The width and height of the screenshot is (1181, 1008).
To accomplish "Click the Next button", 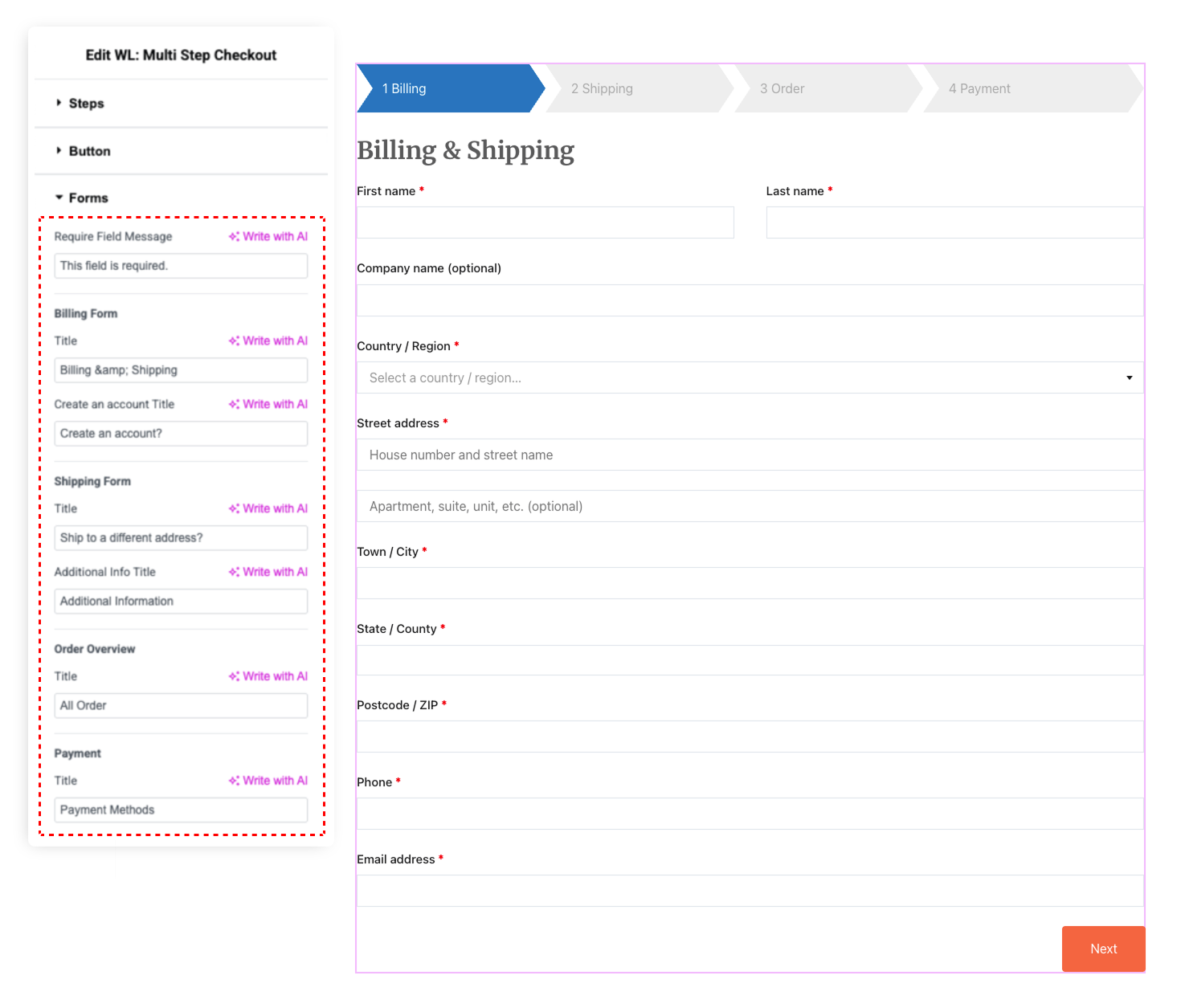I will click(1102, 949).
